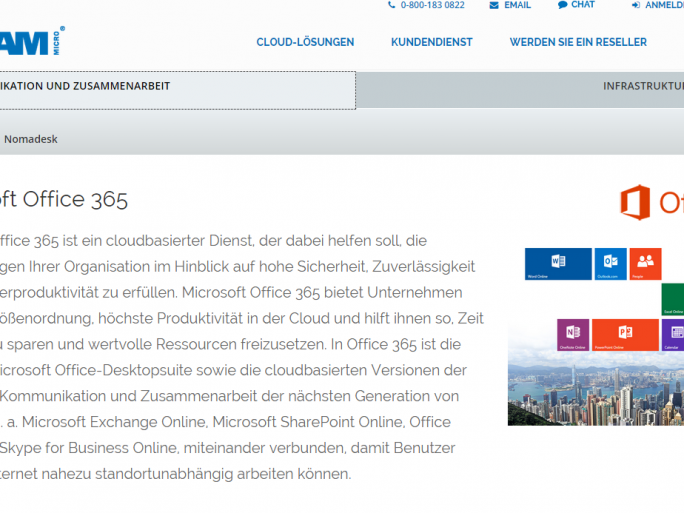The width and height of the screenshot is (684, 513).
Task: Click the PowerPoint Online tile
Action: coord(625,335)
